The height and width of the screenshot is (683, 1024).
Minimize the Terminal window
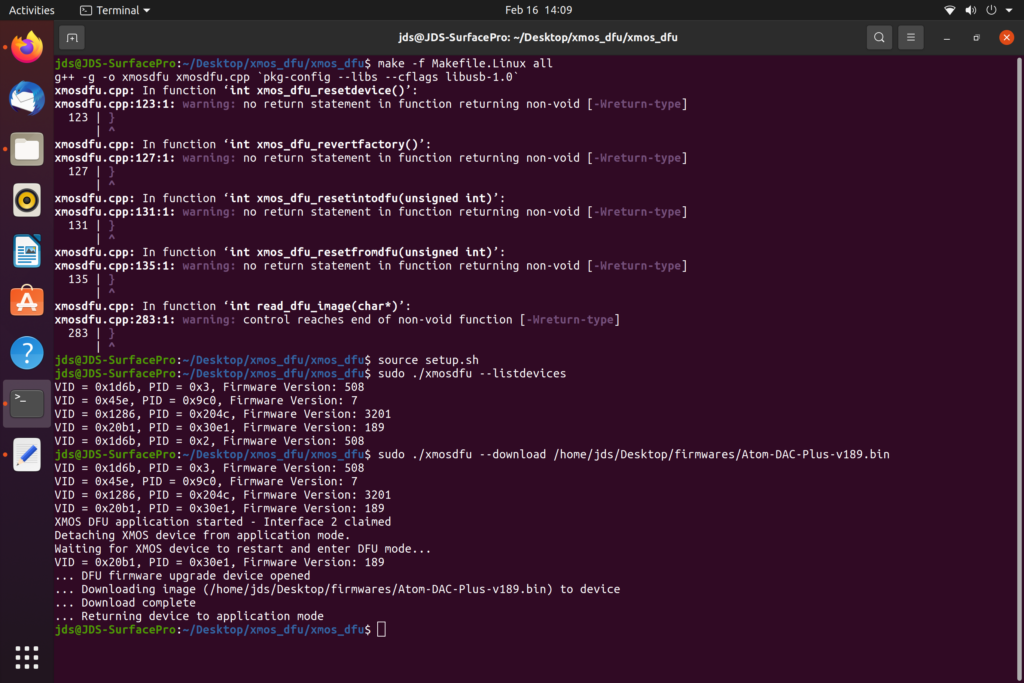pyautogui.click(x=946, y=37)
